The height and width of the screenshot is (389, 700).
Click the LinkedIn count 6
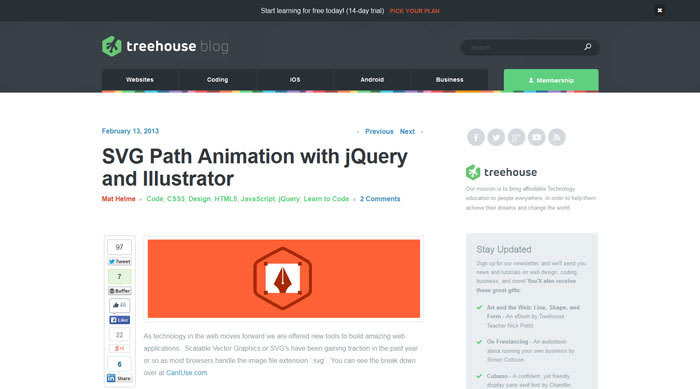coord(119,364)
